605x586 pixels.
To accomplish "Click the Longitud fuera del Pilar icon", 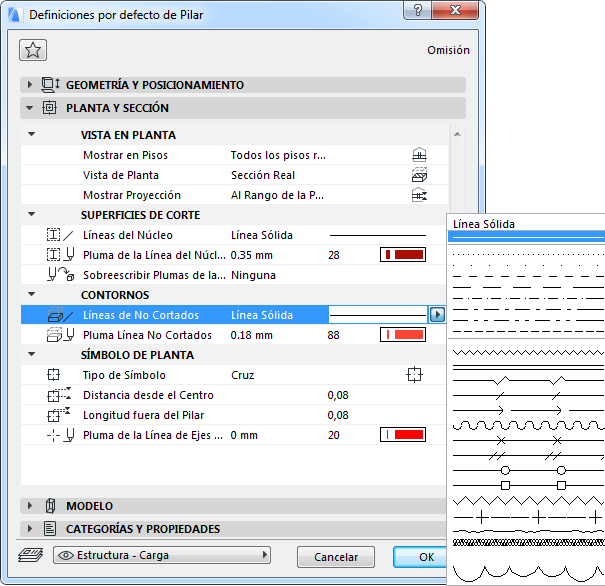I will pos(59,415).
